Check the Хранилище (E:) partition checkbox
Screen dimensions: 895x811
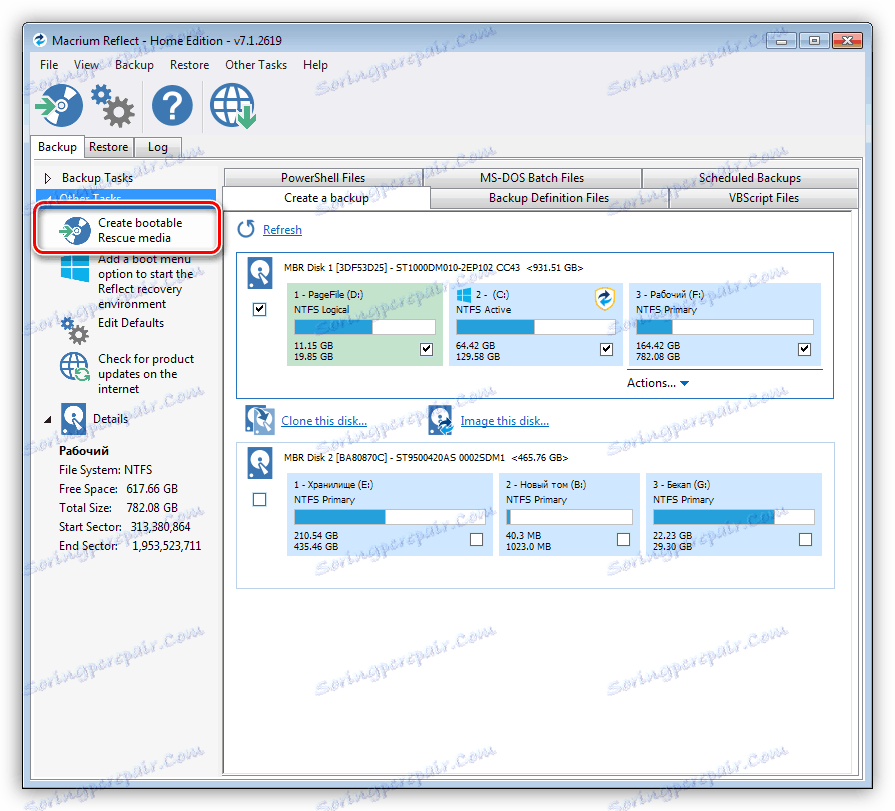click(477, 539)
